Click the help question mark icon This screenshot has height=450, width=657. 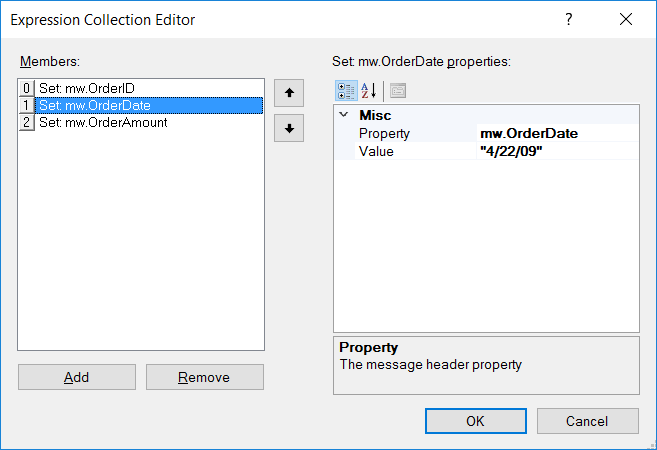click(569, 19)
